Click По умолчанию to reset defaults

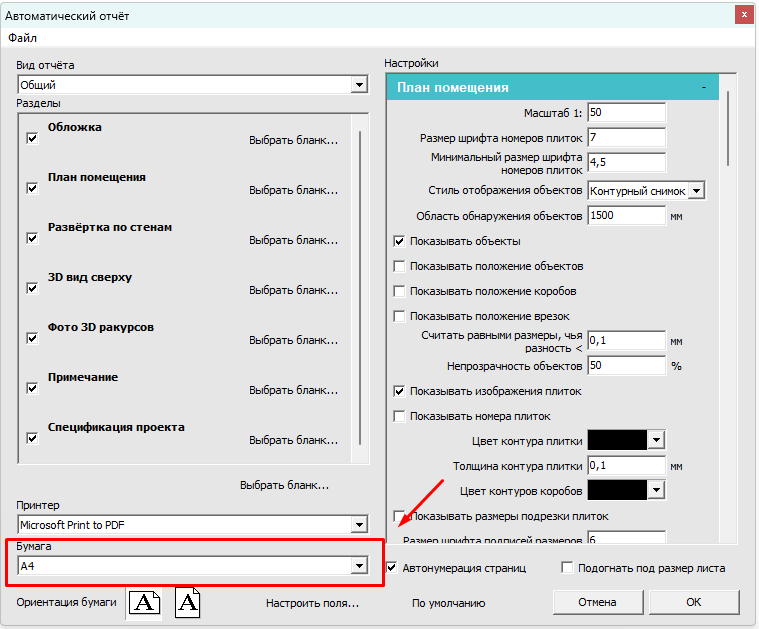pos(448,603)
